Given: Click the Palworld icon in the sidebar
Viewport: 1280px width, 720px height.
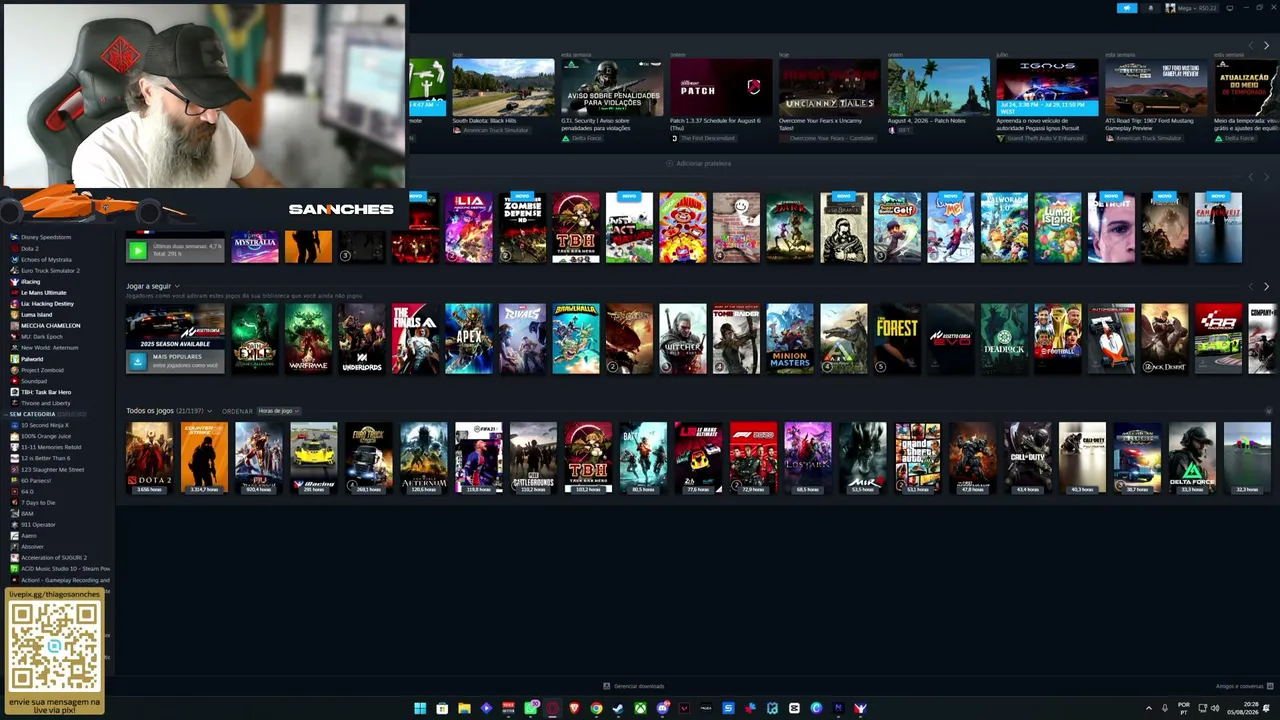Looking at the screenshot, I should 14,359.
